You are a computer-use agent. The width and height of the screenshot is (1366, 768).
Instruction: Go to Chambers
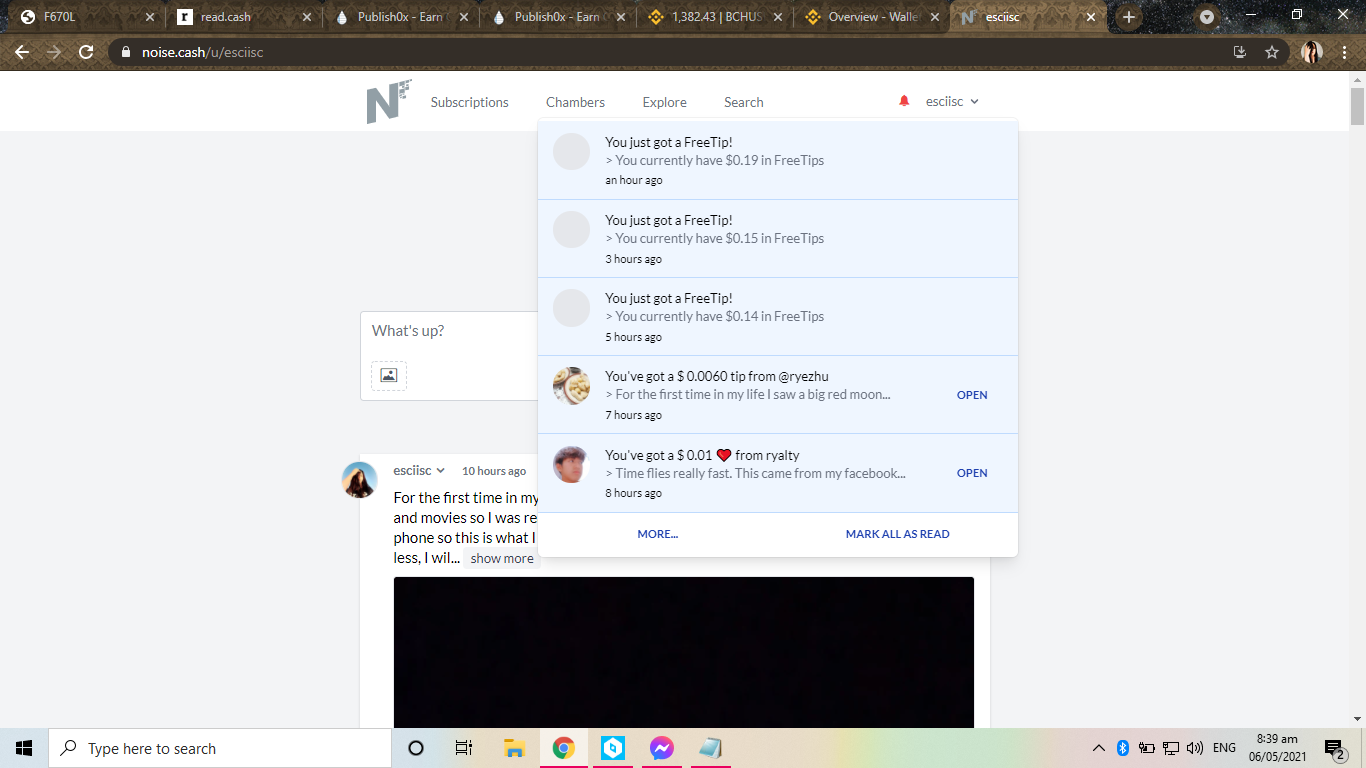[x=575, y=102]
